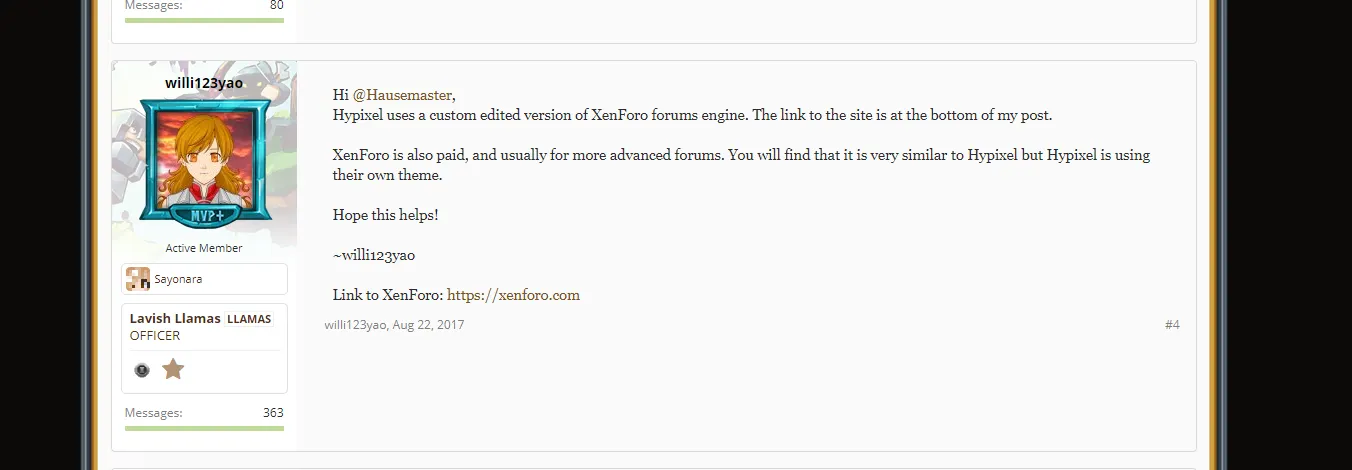Click the LLAMAS guild tag
1352x470 pixels.
[x=249, y=319]
